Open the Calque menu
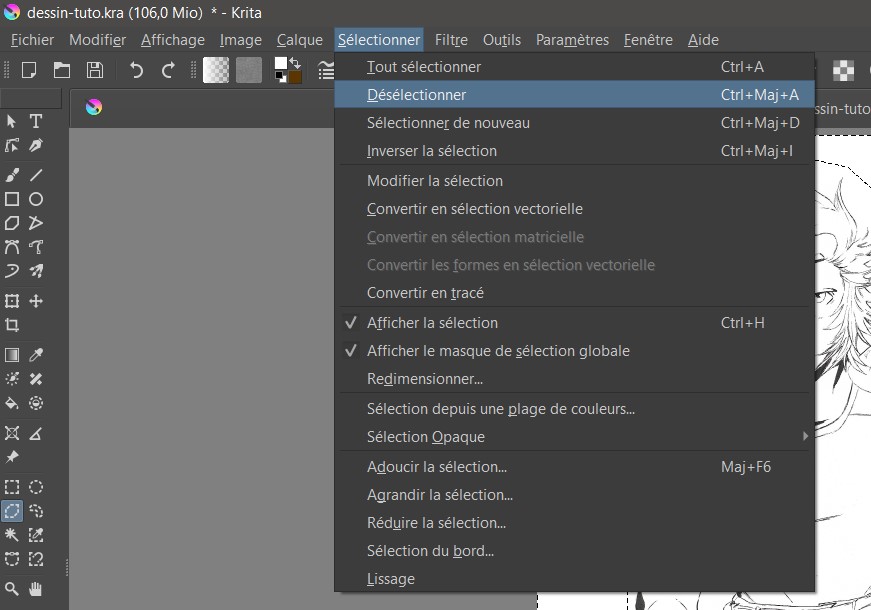The width and height of the screenshot is (871, 610). pyautogui.click(x=300, y=40)
